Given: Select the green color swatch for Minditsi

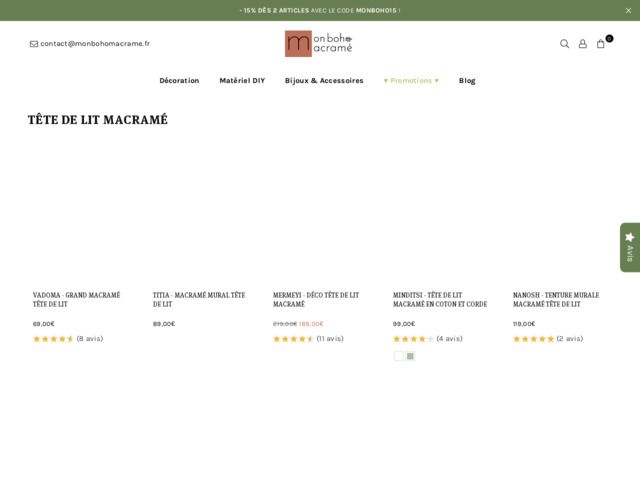Looking at the screenshot, I should point(410,356).
